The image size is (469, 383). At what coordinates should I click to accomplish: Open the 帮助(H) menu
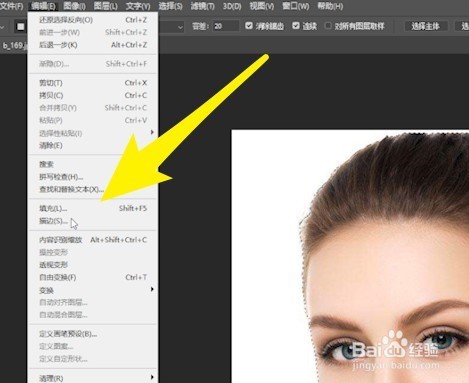pos(330,6)
